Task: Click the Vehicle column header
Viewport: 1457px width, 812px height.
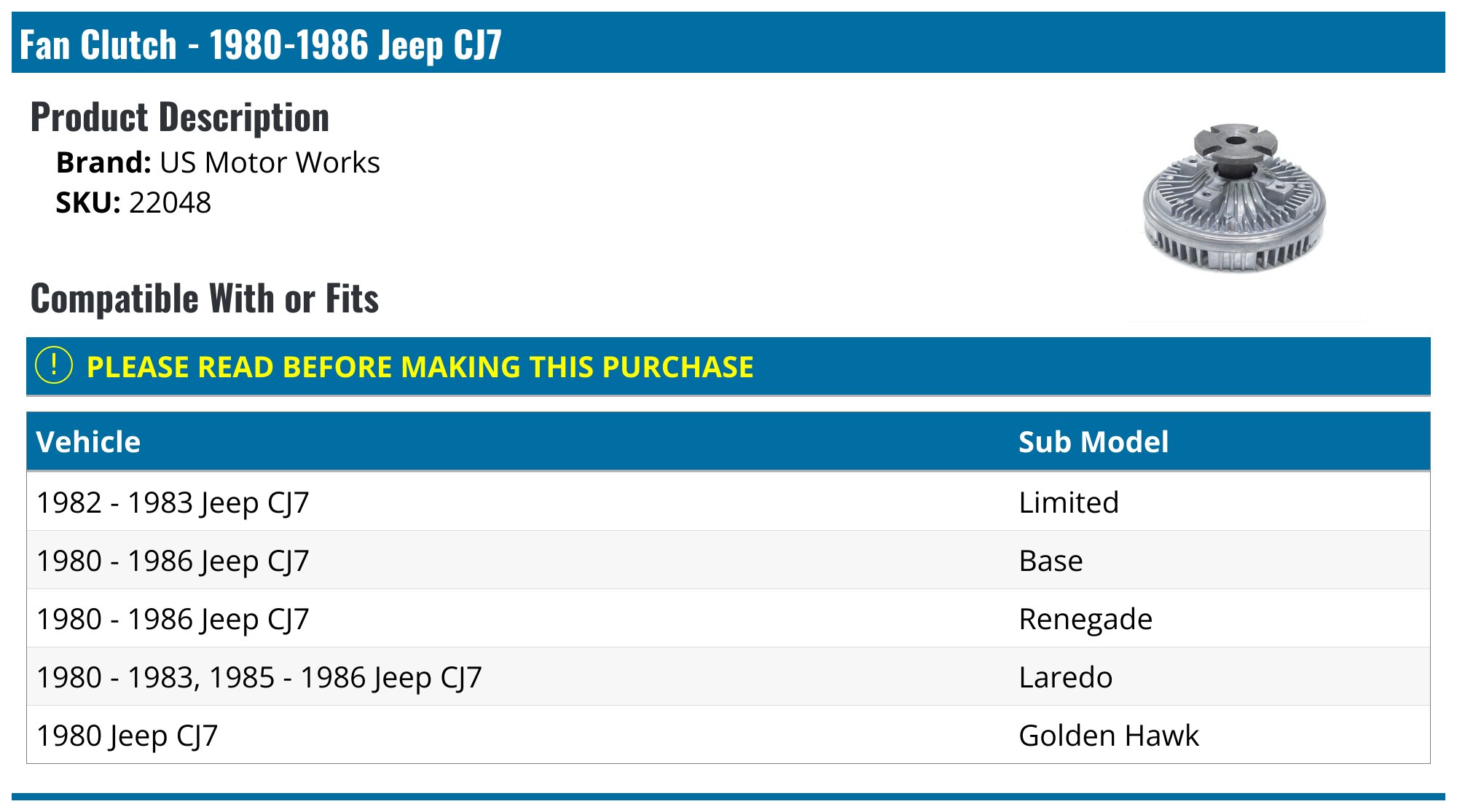Action: (x=88, y=442)
